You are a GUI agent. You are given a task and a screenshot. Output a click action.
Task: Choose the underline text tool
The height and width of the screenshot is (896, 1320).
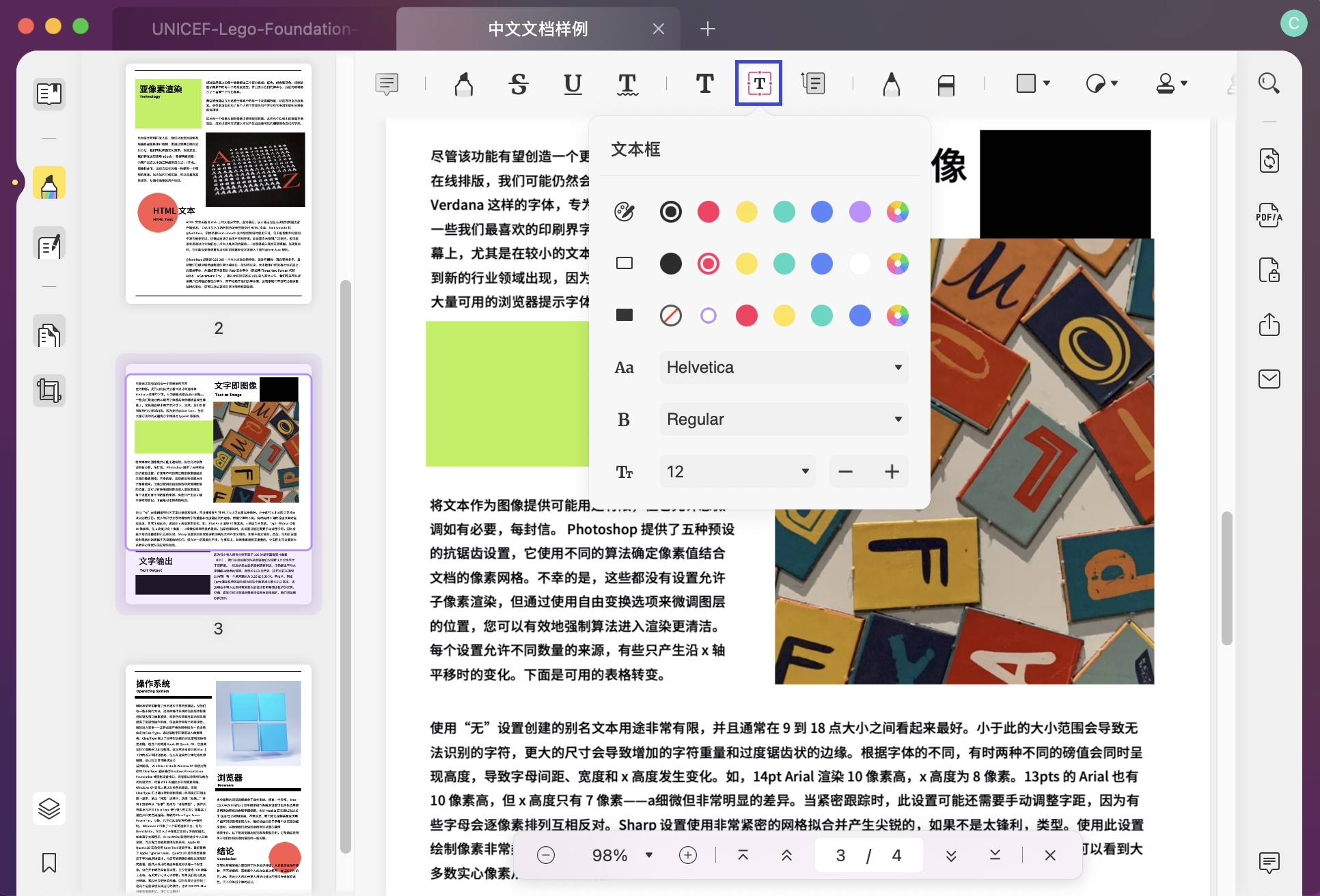pos(573,83)
